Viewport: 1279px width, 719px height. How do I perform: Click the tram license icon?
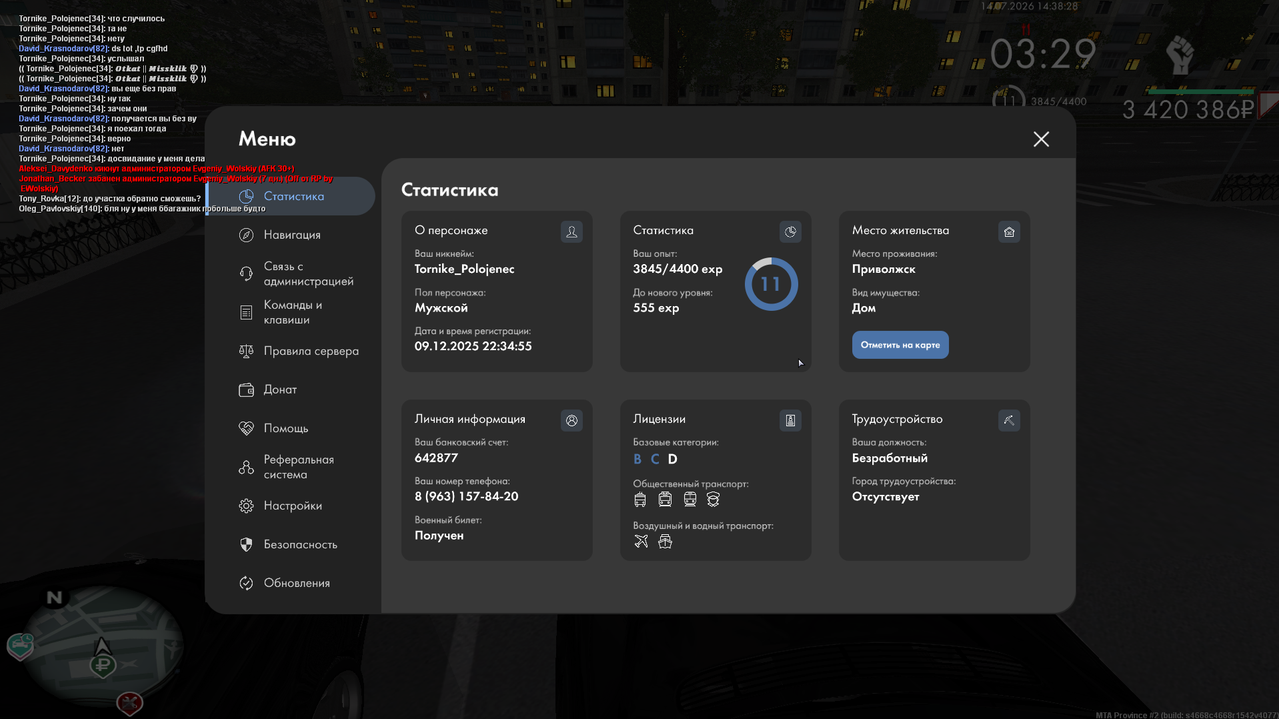pyautogui.click(x=665, y=499)
